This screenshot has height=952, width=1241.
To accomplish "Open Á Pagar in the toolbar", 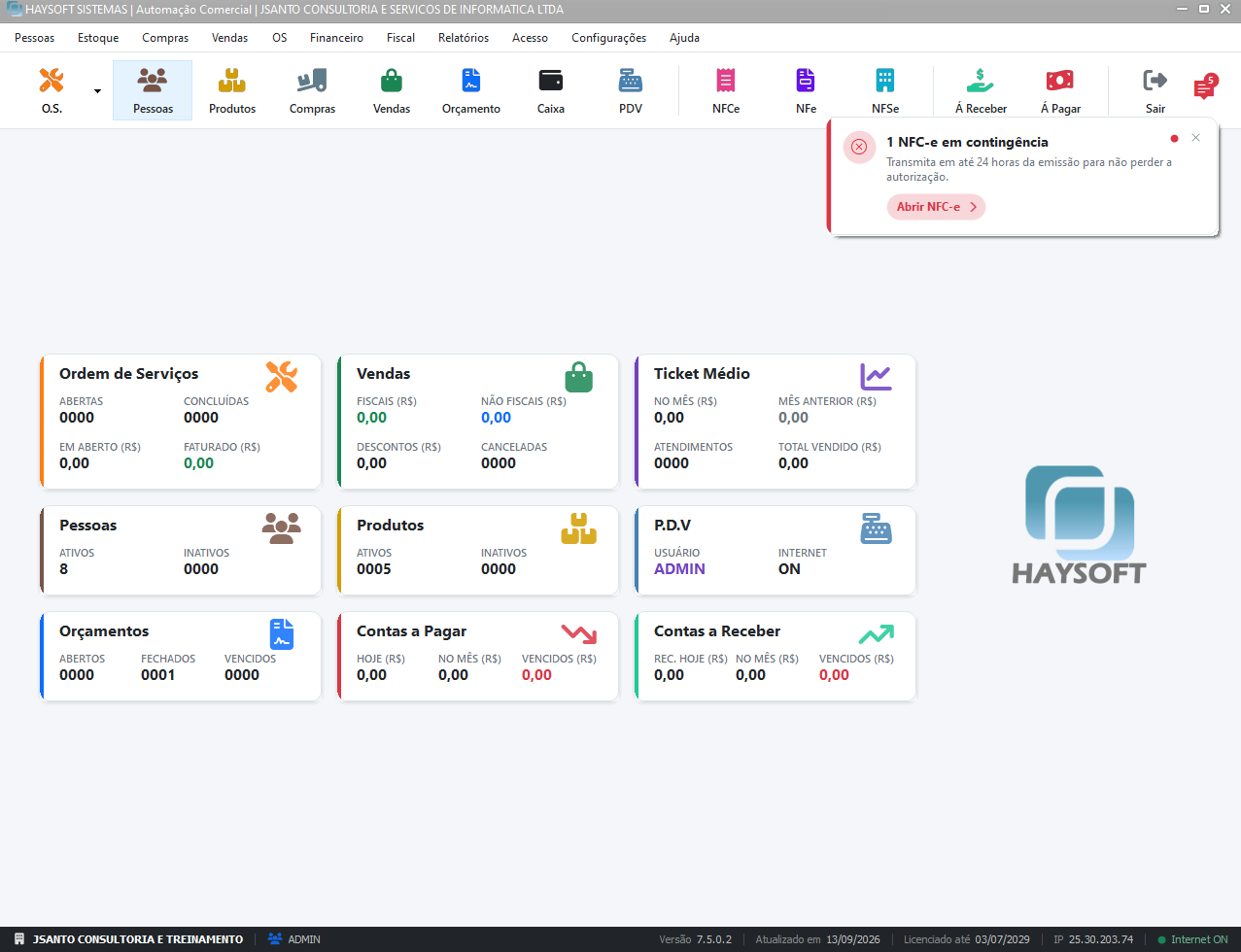I will (1060, 90).
